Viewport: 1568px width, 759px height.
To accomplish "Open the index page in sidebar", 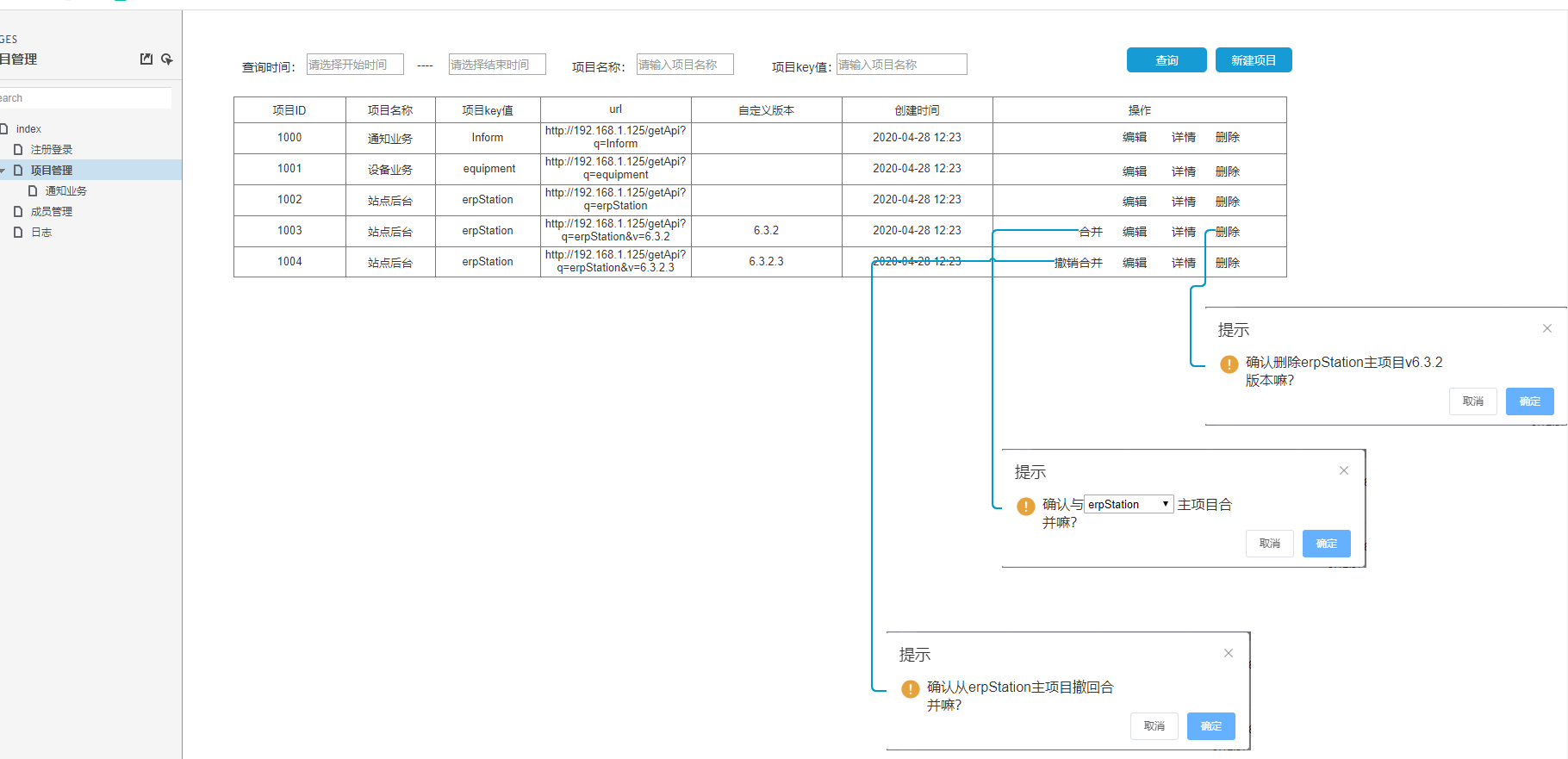I will (28, 128).
